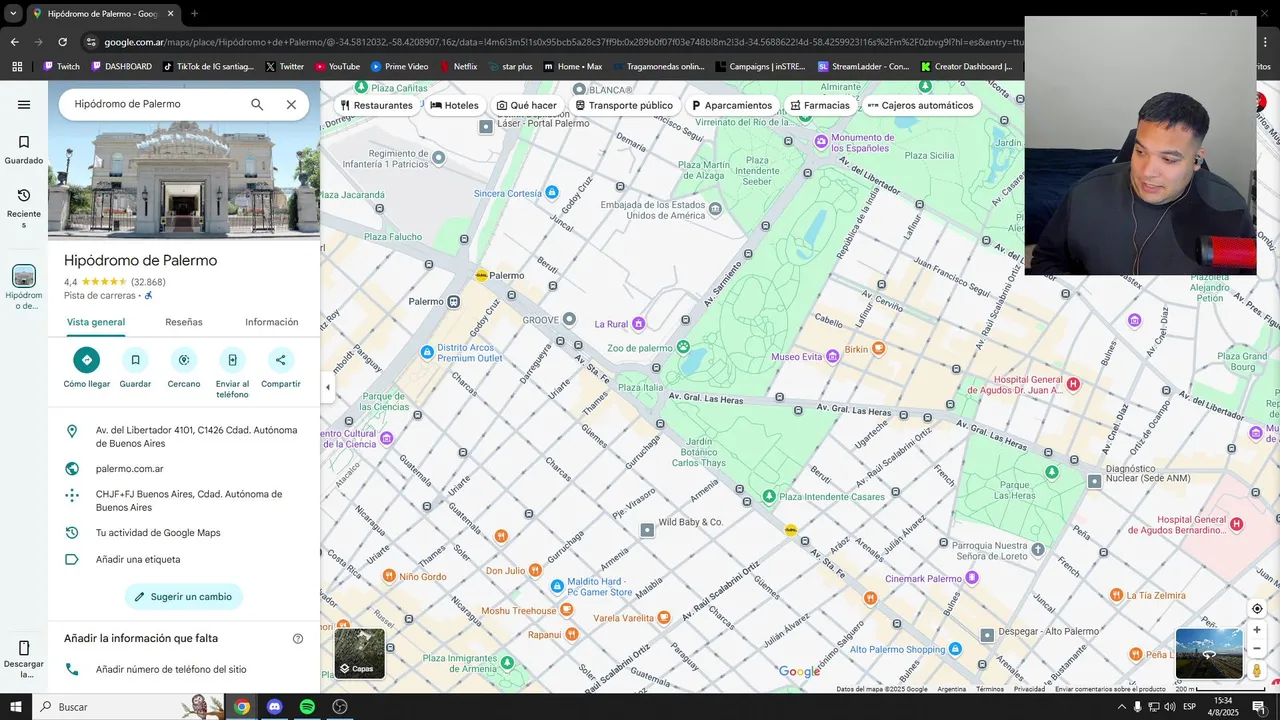The height and width of the screenshot is (720, 1280).
Task: Click the search magnifier icon
Action: [257, 104]
